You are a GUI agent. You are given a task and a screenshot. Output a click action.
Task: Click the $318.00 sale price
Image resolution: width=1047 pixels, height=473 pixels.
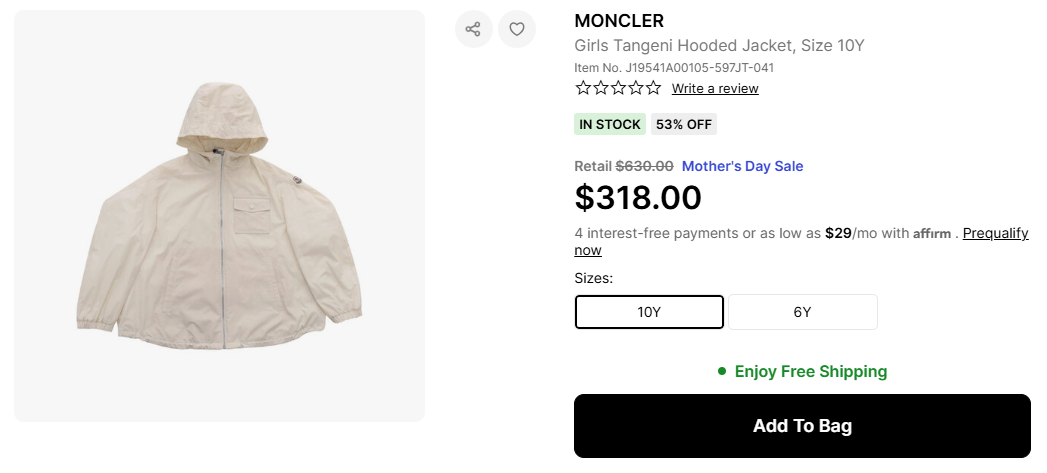tap(638, 198)
